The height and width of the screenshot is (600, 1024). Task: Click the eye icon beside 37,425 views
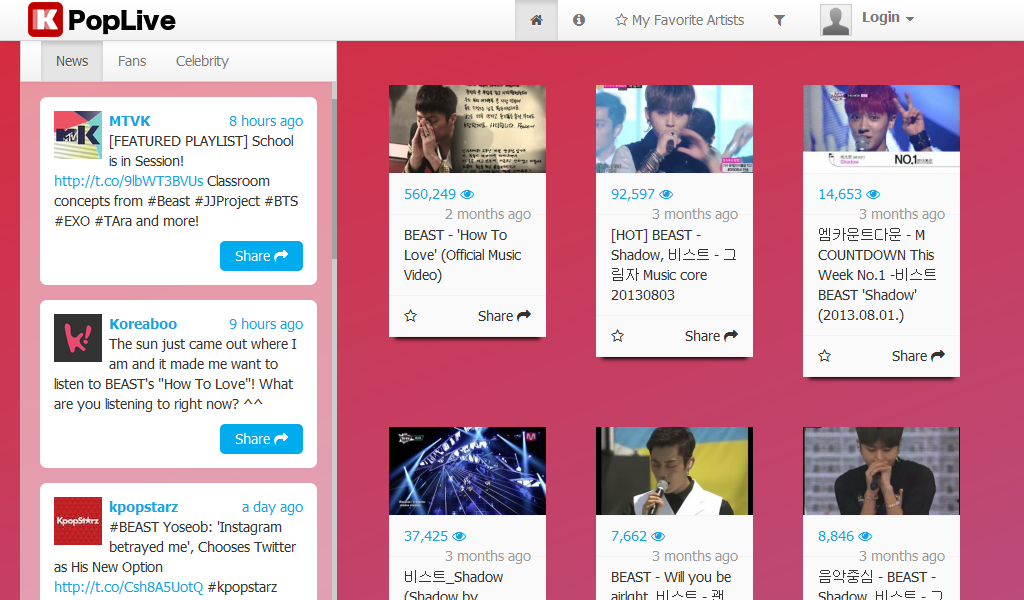pos(460,537)
